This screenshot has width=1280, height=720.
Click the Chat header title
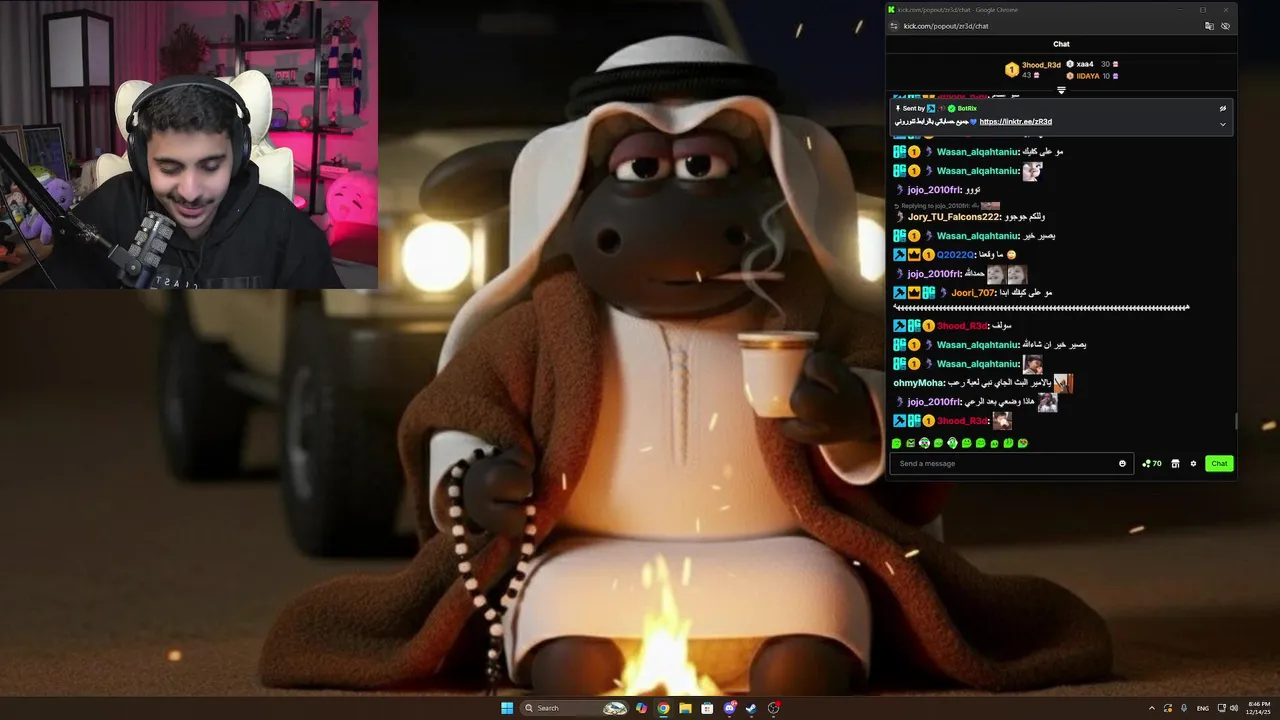[1061, 44]
